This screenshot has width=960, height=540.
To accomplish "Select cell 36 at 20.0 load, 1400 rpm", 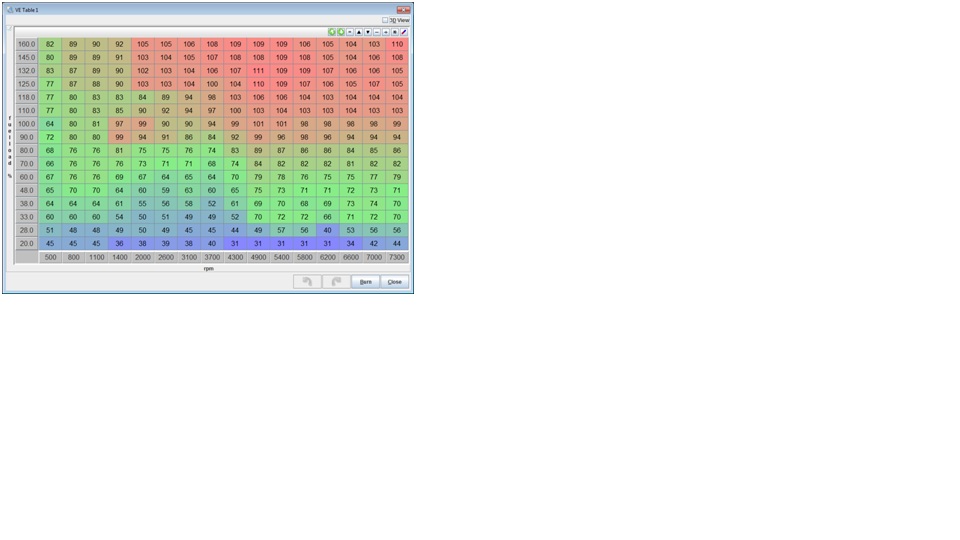I will (119, 244).
